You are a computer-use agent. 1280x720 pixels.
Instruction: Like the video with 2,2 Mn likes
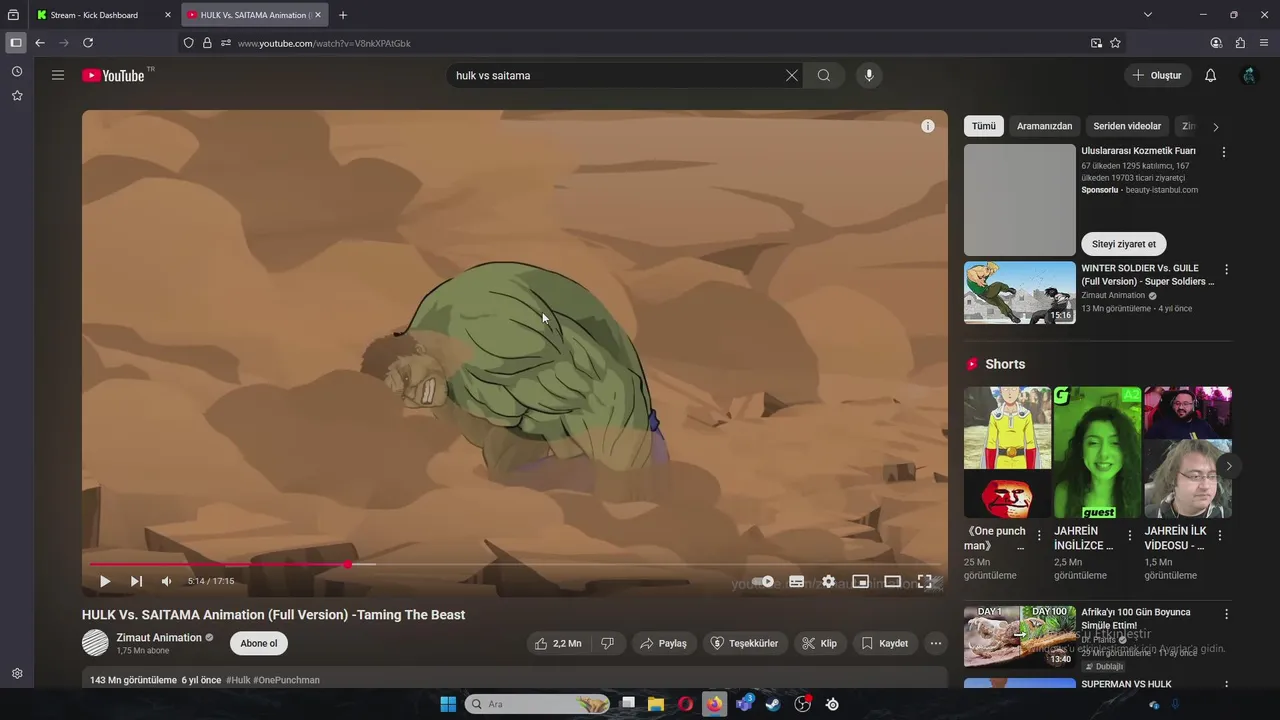(558, 643)
